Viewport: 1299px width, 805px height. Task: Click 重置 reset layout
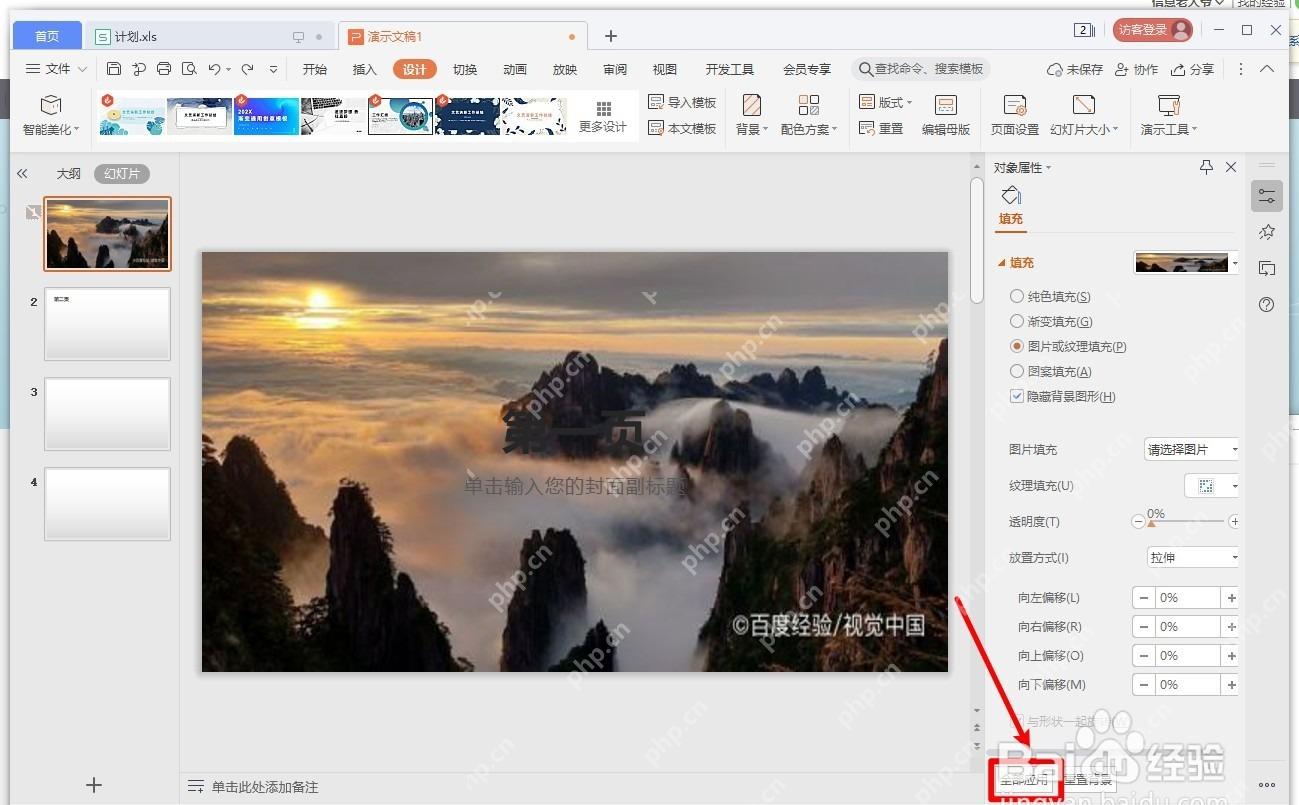click(881, 128)
